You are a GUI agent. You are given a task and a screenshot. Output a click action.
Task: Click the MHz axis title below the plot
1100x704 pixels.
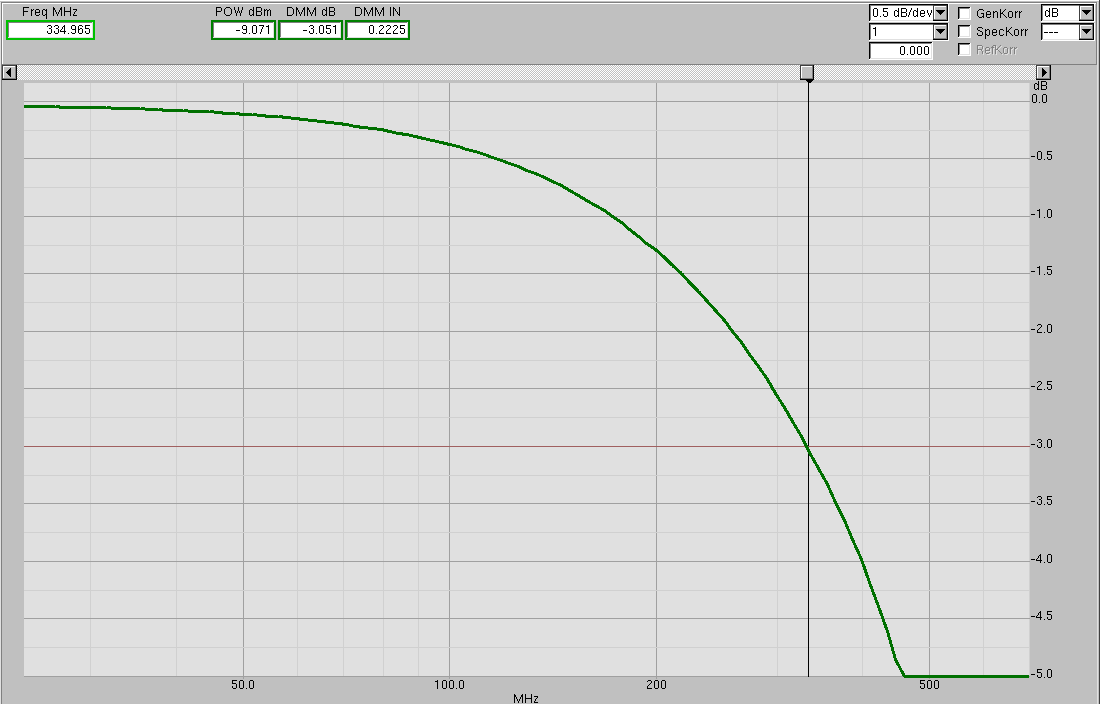525,698
